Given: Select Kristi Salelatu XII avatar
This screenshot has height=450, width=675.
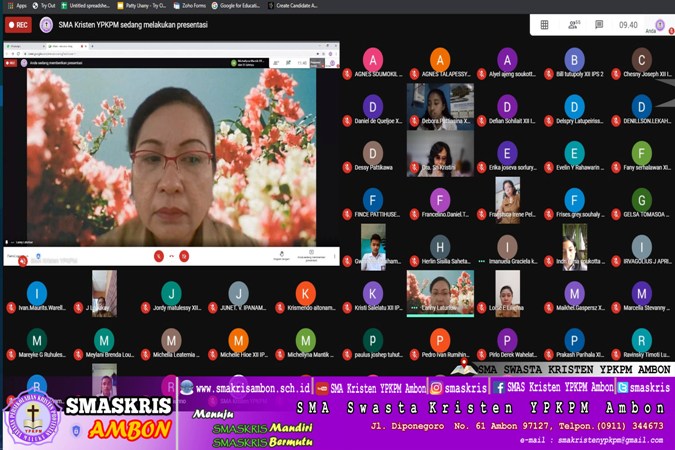Looking at the screenshot, I should click(373, 294).
